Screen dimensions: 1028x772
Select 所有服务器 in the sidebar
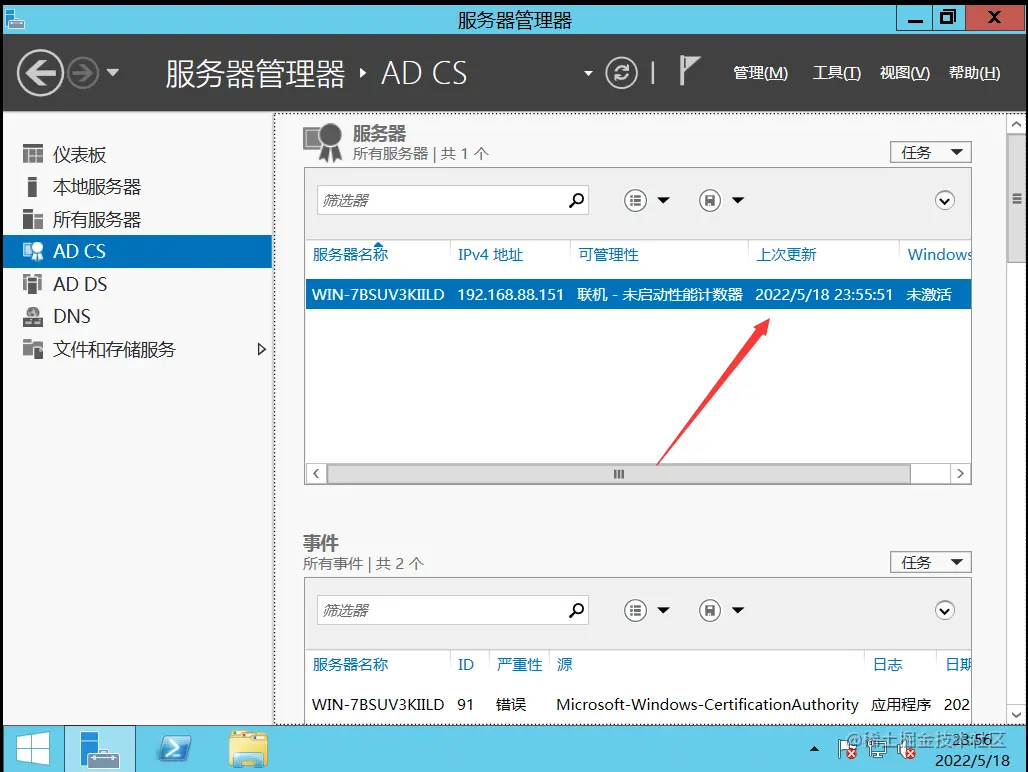point(138,220)
